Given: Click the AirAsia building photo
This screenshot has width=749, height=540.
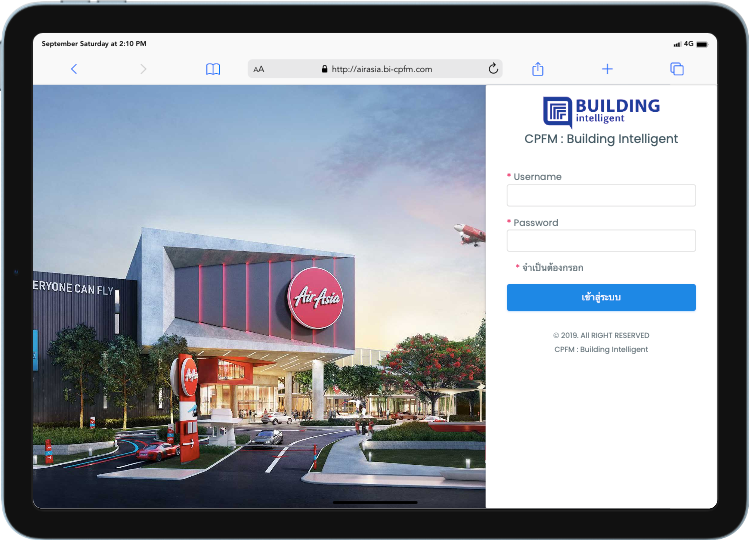Looking at the screenshot, I should pyautogui.click(x=259, y=296).
